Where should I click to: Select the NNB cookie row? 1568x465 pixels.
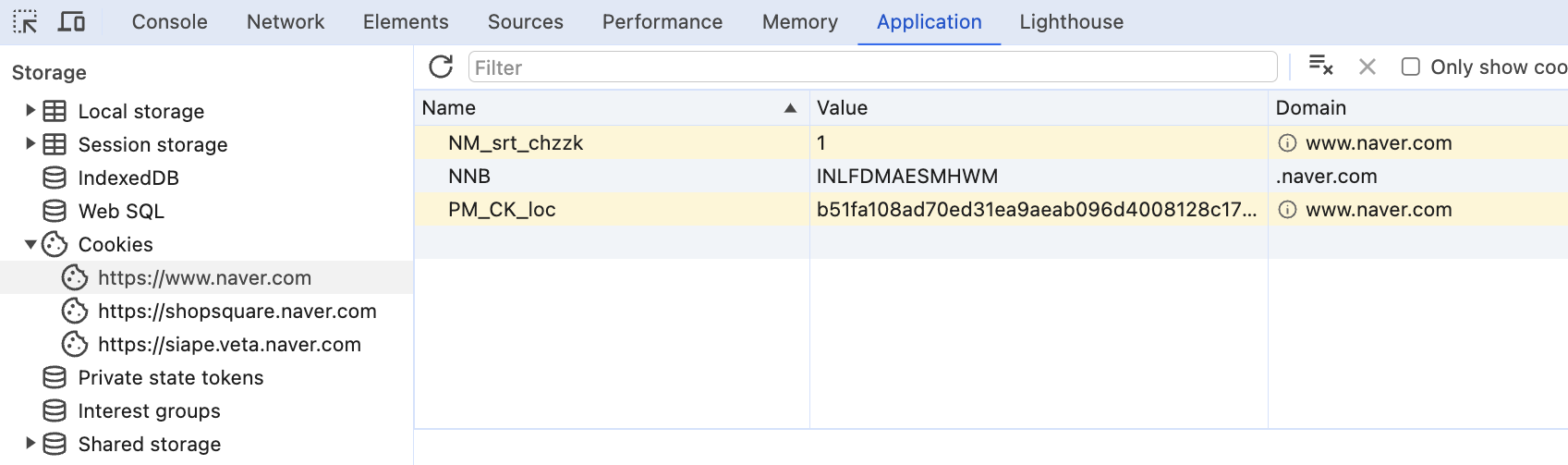[610, 177]
